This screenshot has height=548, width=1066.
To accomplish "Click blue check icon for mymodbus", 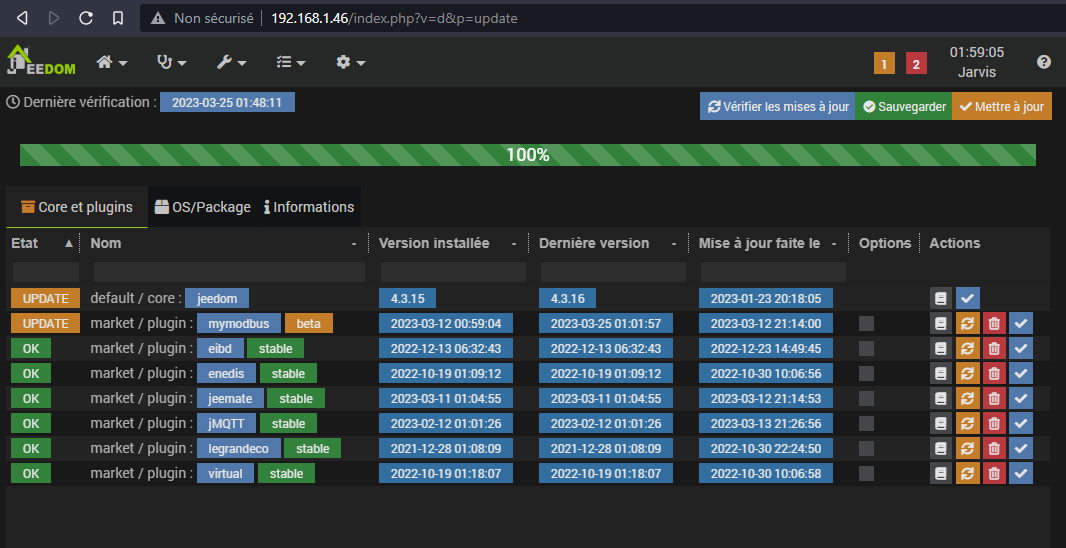I will (1020, 323).
